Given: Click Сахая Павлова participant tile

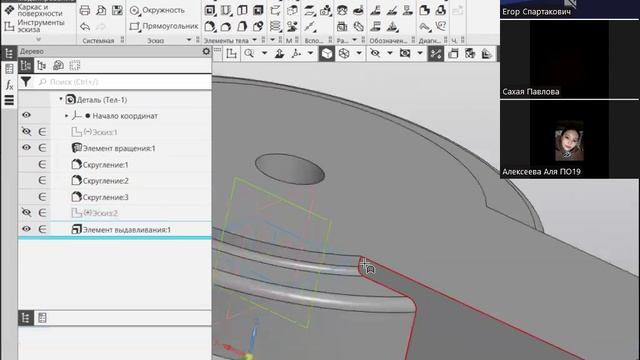Looking at the screenshot, I should coord(569,60).
